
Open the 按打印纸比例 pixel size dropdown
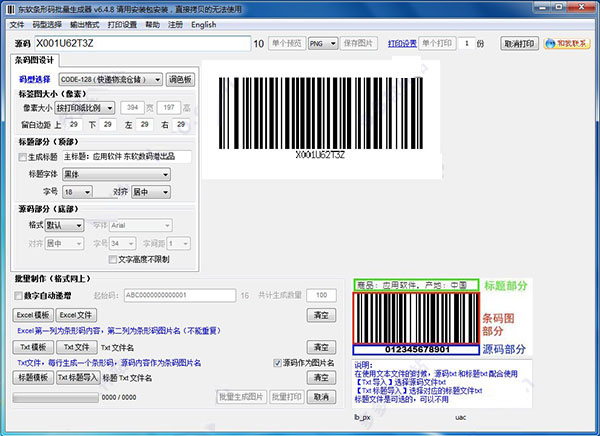[x=83, y=106]
